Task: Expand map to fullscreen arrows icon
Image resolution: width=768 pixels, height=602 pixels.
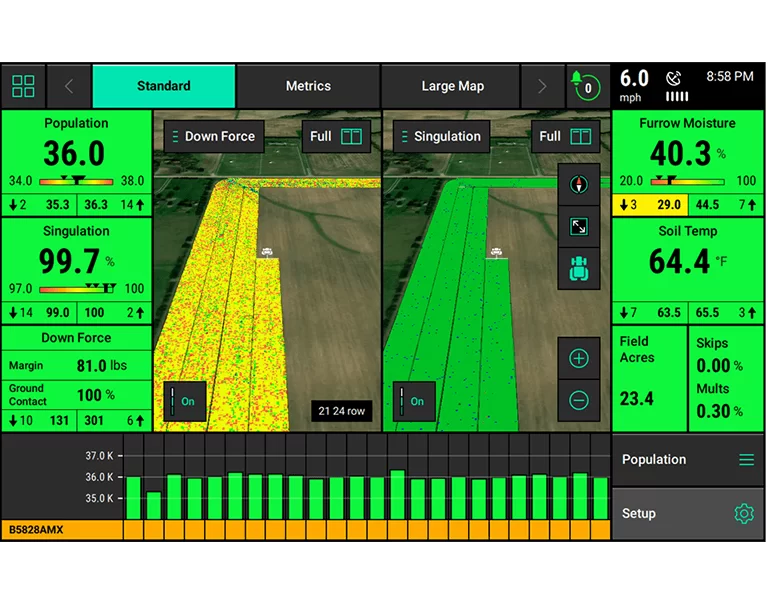Action: pyautogui.click(x=578, y=227)
